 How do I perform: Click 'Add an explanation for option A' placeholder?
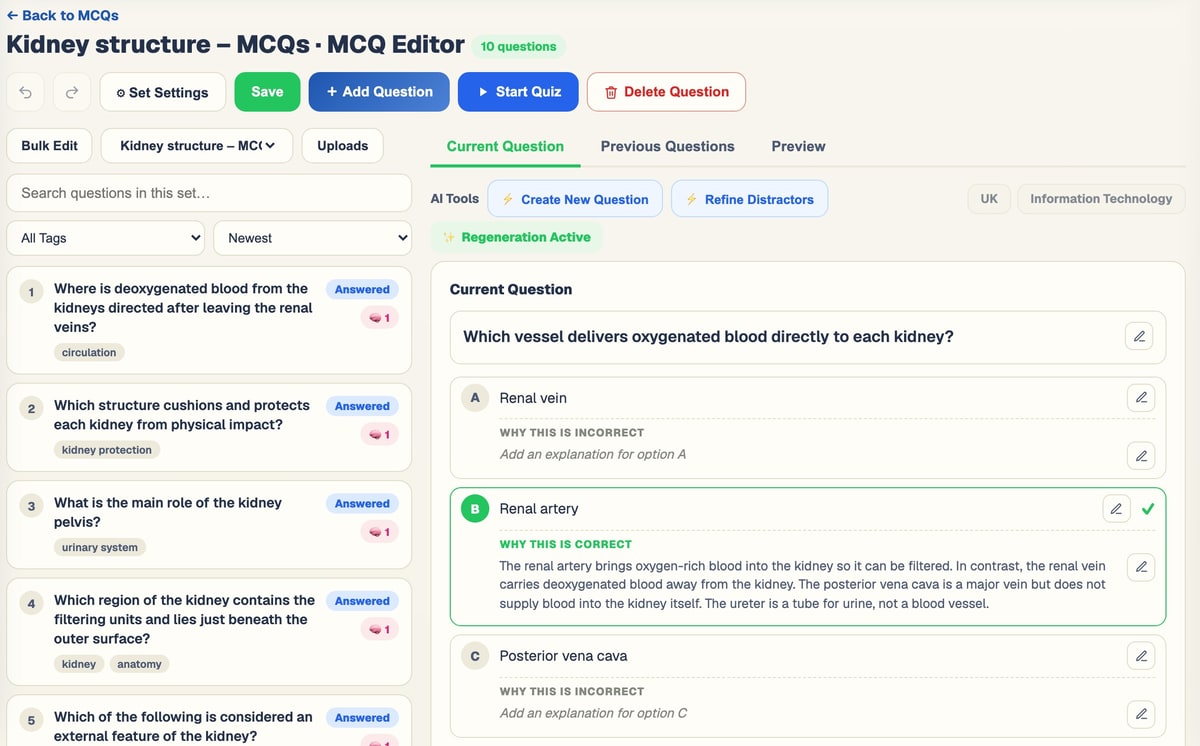pyautogui.click(x=593, y=455)
